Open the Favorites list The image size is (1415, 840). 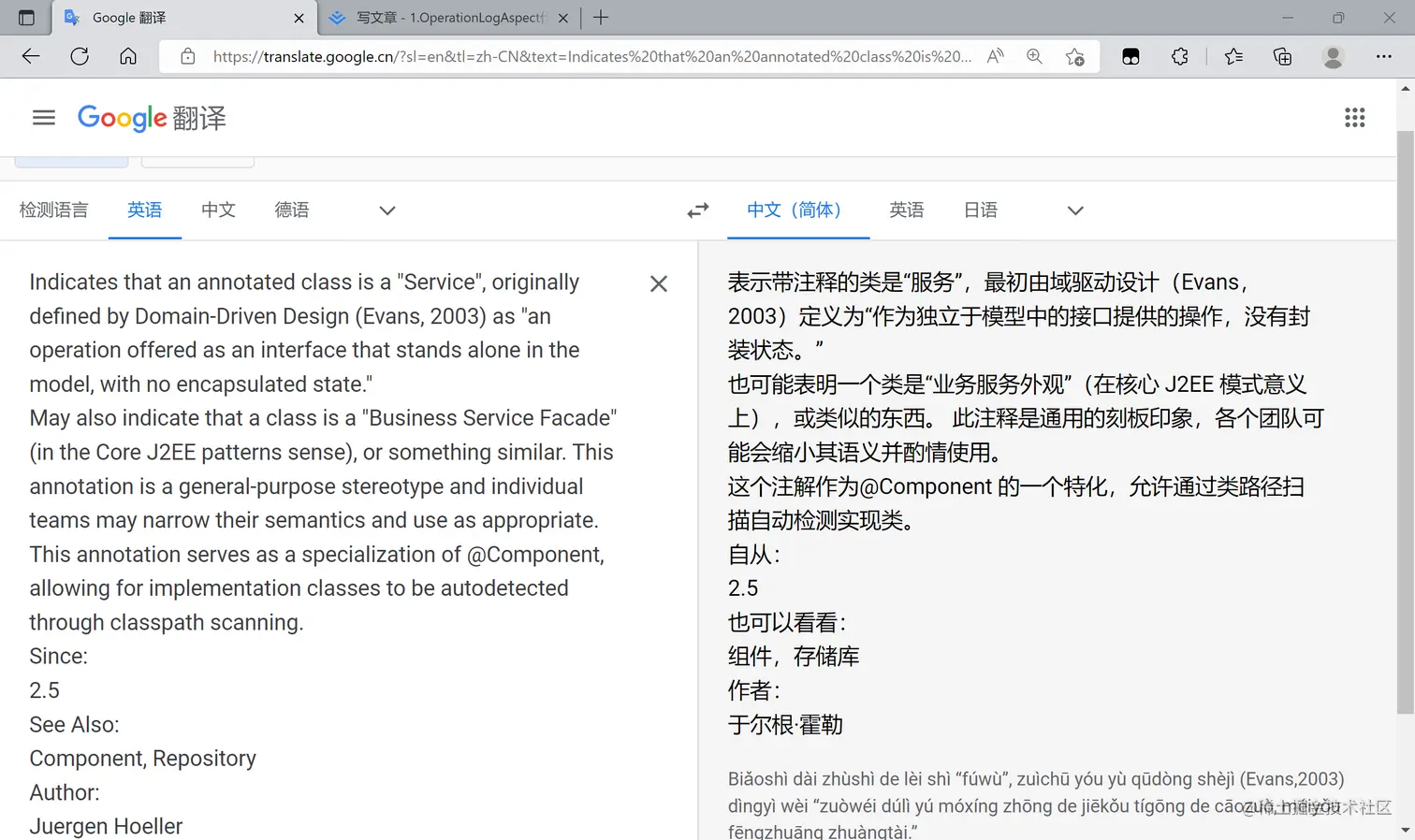pyautogui.click(x=1233, y=56)
